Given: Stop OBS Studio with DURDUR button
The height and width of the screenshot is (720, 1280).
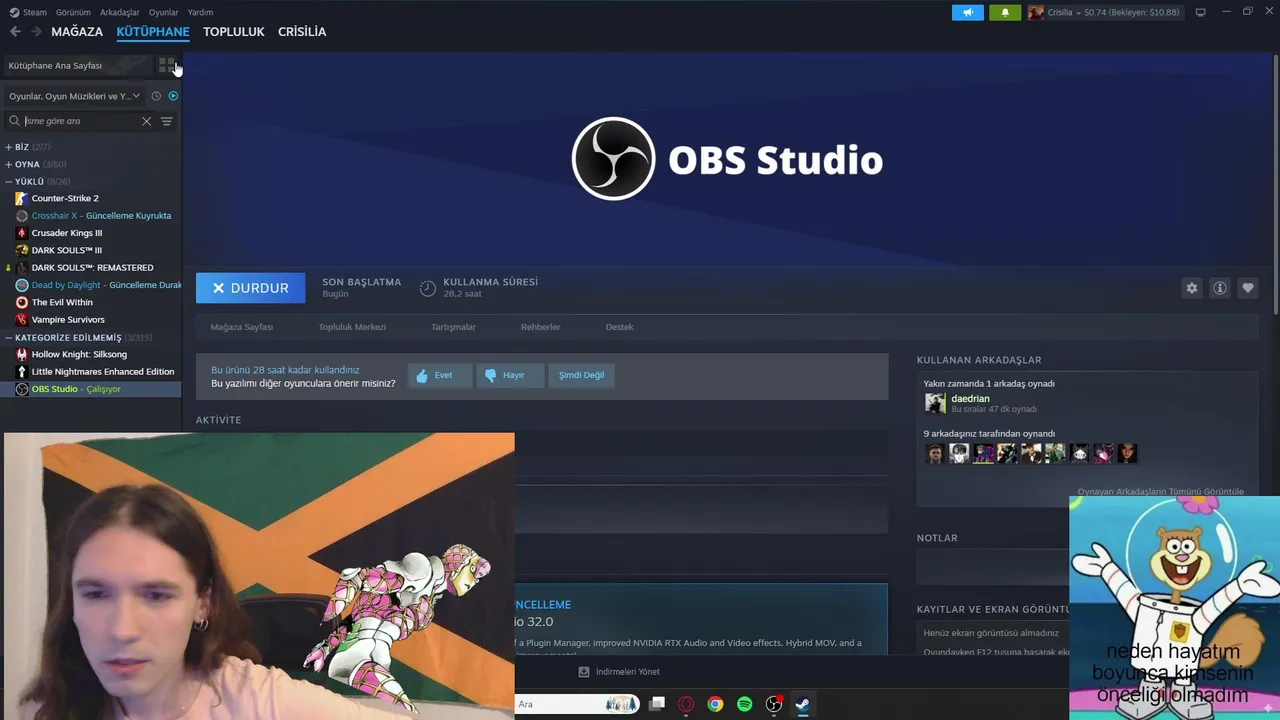Looking at the screenshot, I should tap(250, 288).
